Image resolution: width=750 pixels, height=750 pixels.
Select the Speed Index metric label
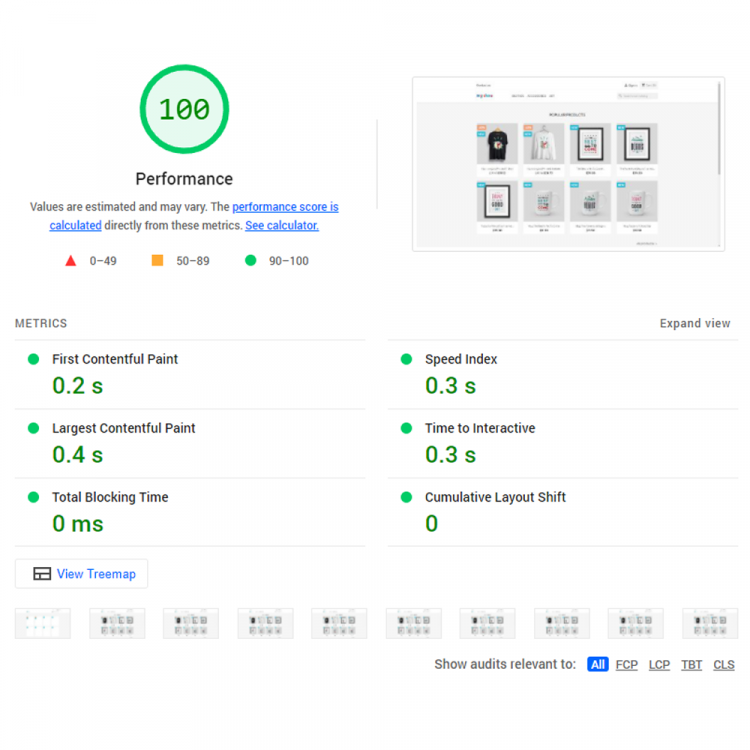461,359
